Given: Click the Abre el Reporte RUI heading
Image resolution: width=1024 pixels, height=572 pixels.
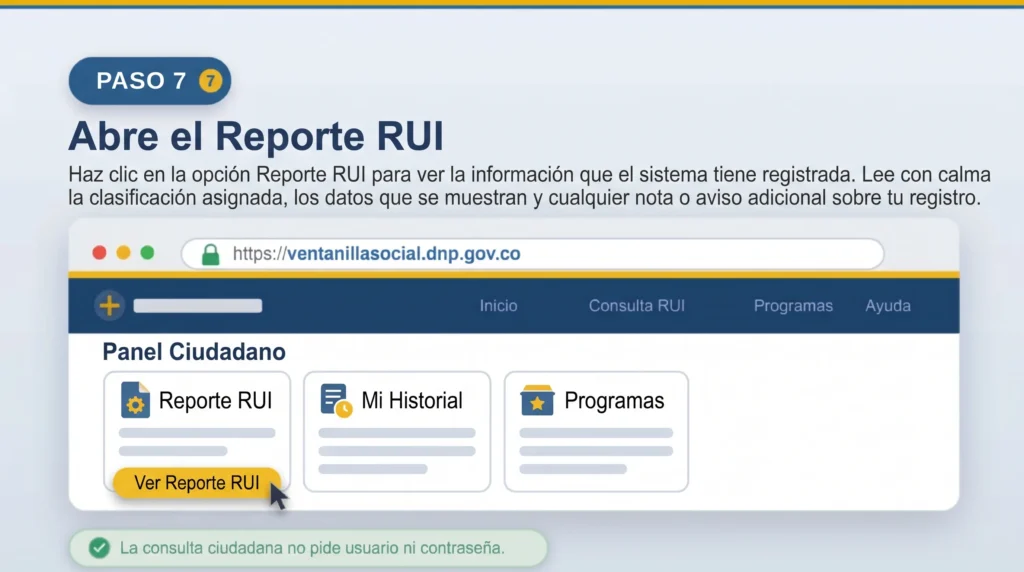Looking at the screenshot, I should point(256,136).
